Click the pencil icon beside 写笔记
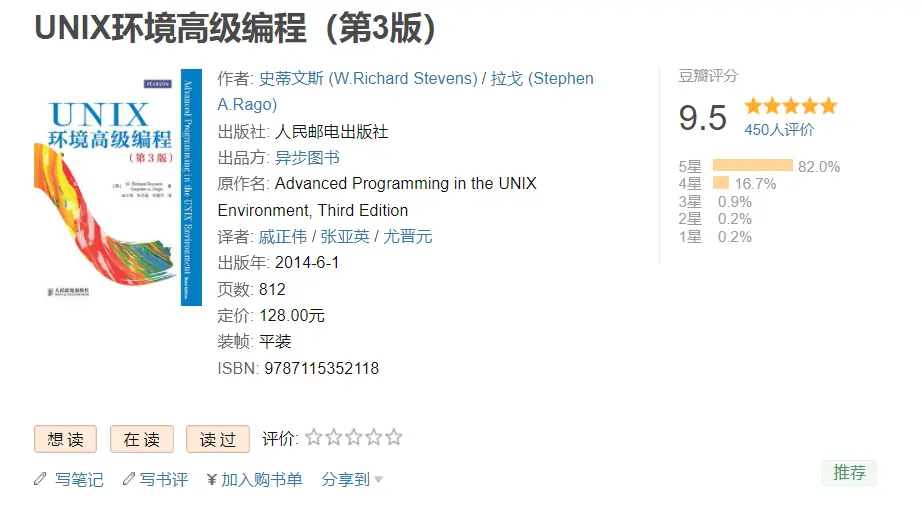 [40, 479]
